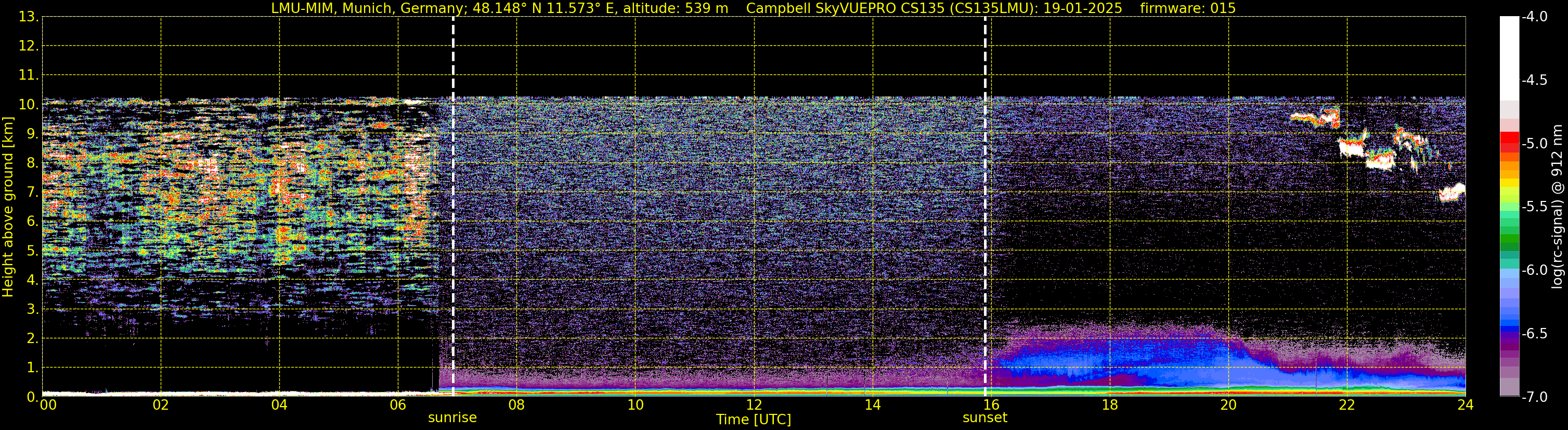Click the y-axis tick label '6.'
This screenshot has width=1568, height=430.
(32, 221)
